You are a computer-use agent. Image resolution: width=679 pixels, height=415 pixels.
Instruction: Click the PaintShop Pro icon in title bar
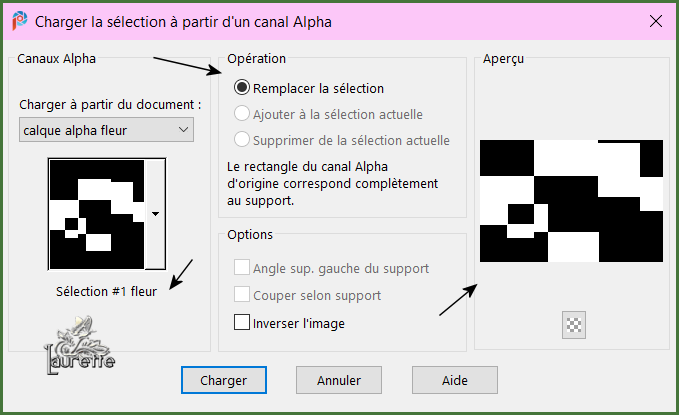point(18,20)
